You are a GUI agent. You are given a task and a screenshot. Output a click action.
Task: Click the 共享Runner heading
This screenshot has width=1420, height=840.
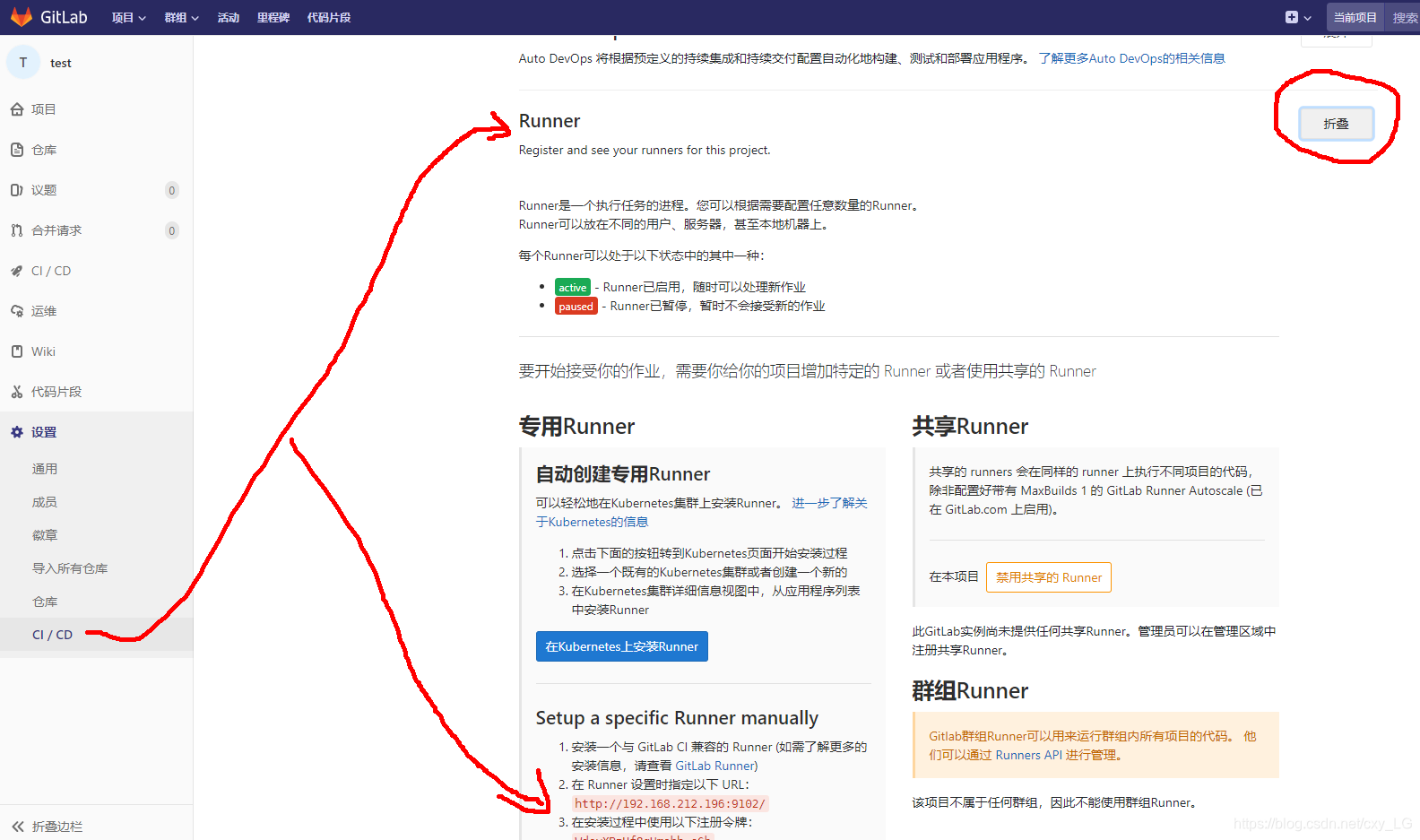970,427
